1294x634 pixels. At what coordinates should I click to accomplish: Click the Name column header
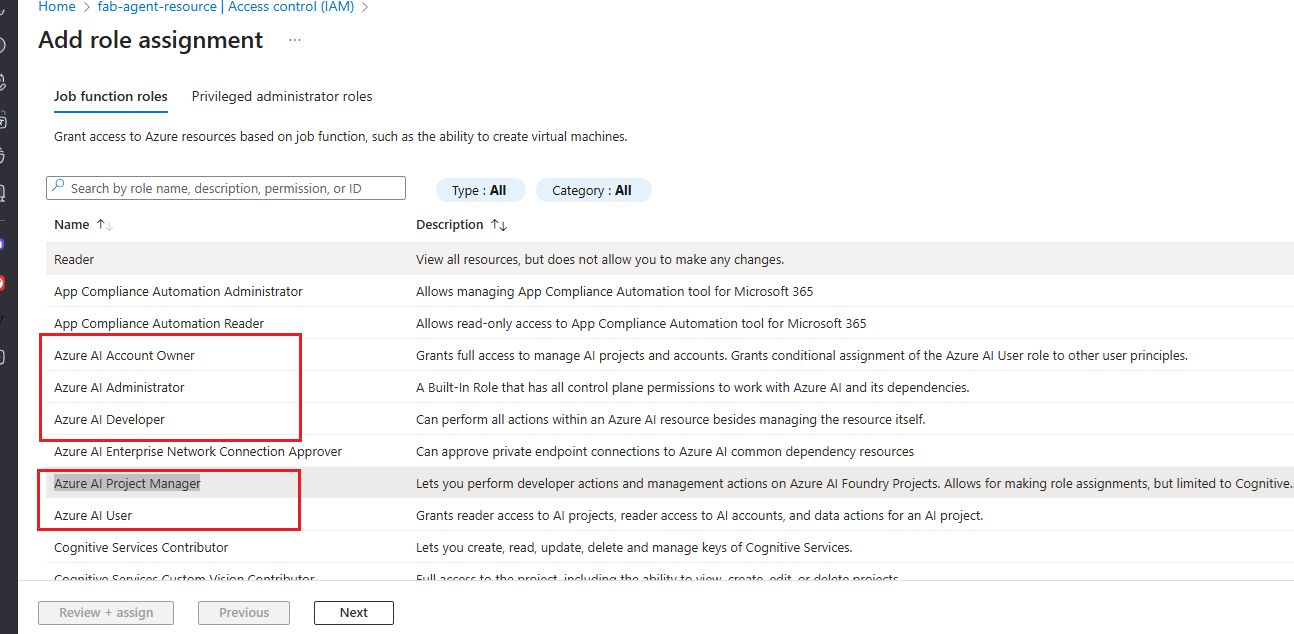72,225
